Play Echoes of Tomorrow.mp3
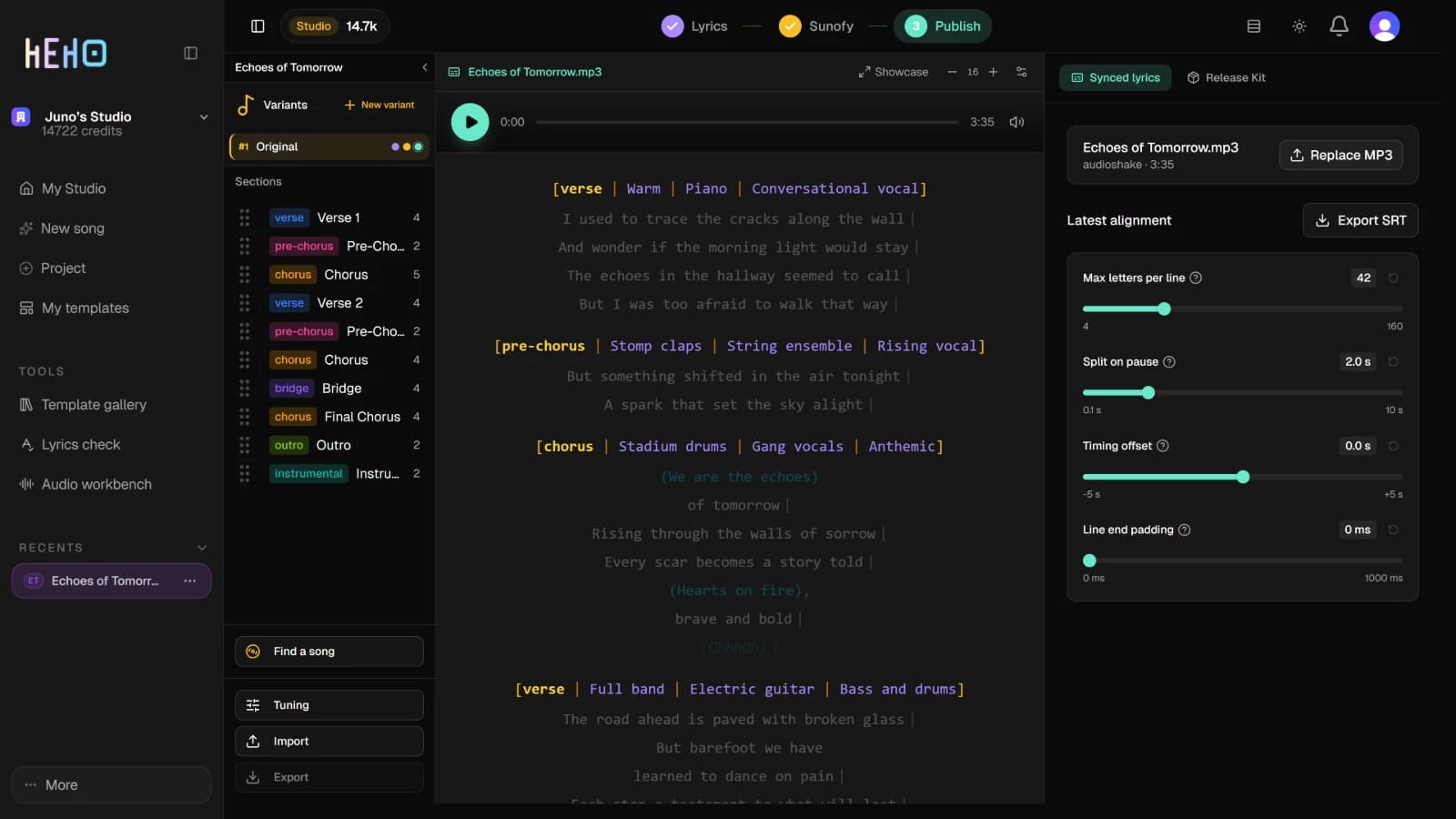 click(470, 122)
